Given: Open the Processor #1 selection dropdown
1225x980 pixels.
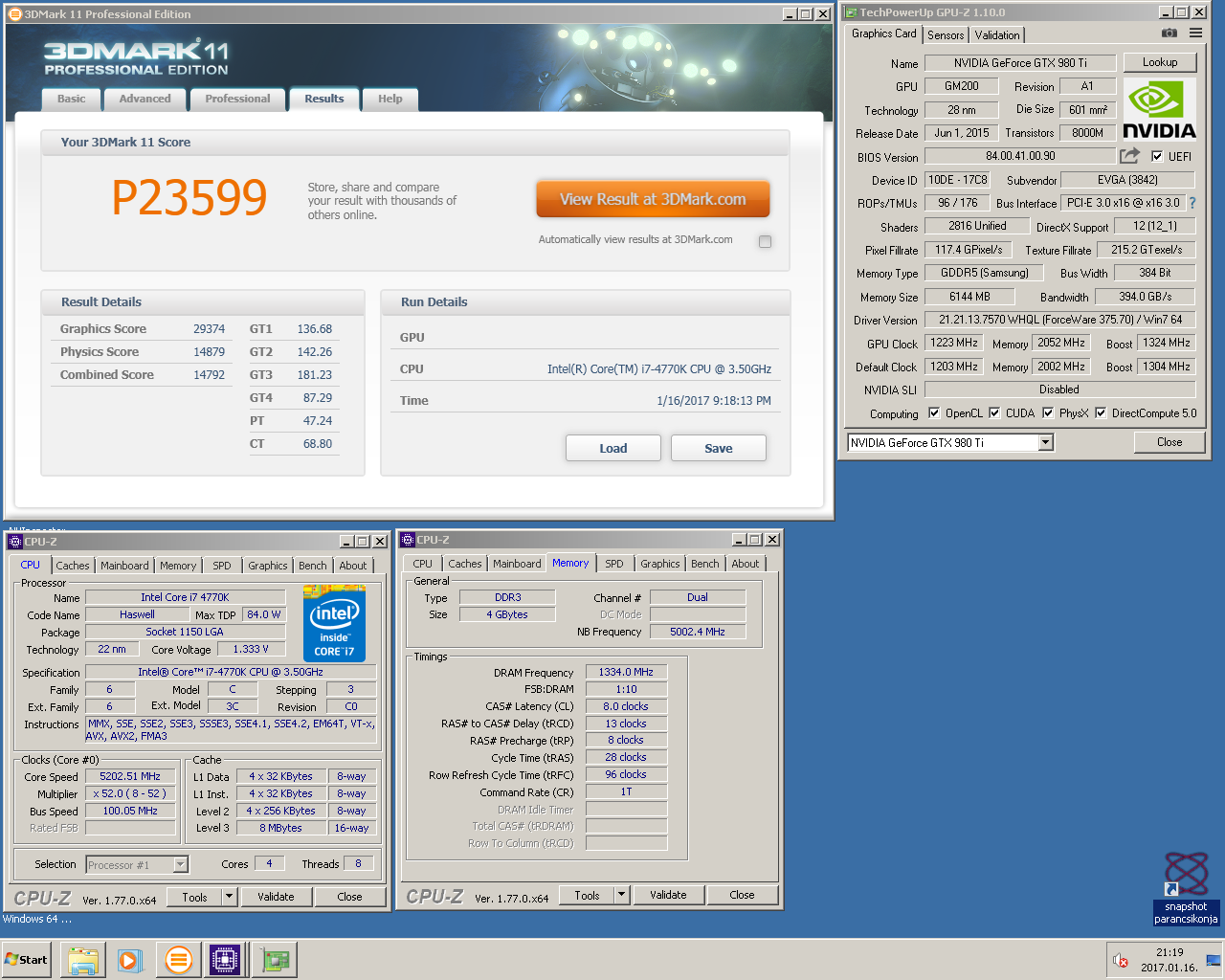Looking at the screenshot, I should tap(180, 864).
